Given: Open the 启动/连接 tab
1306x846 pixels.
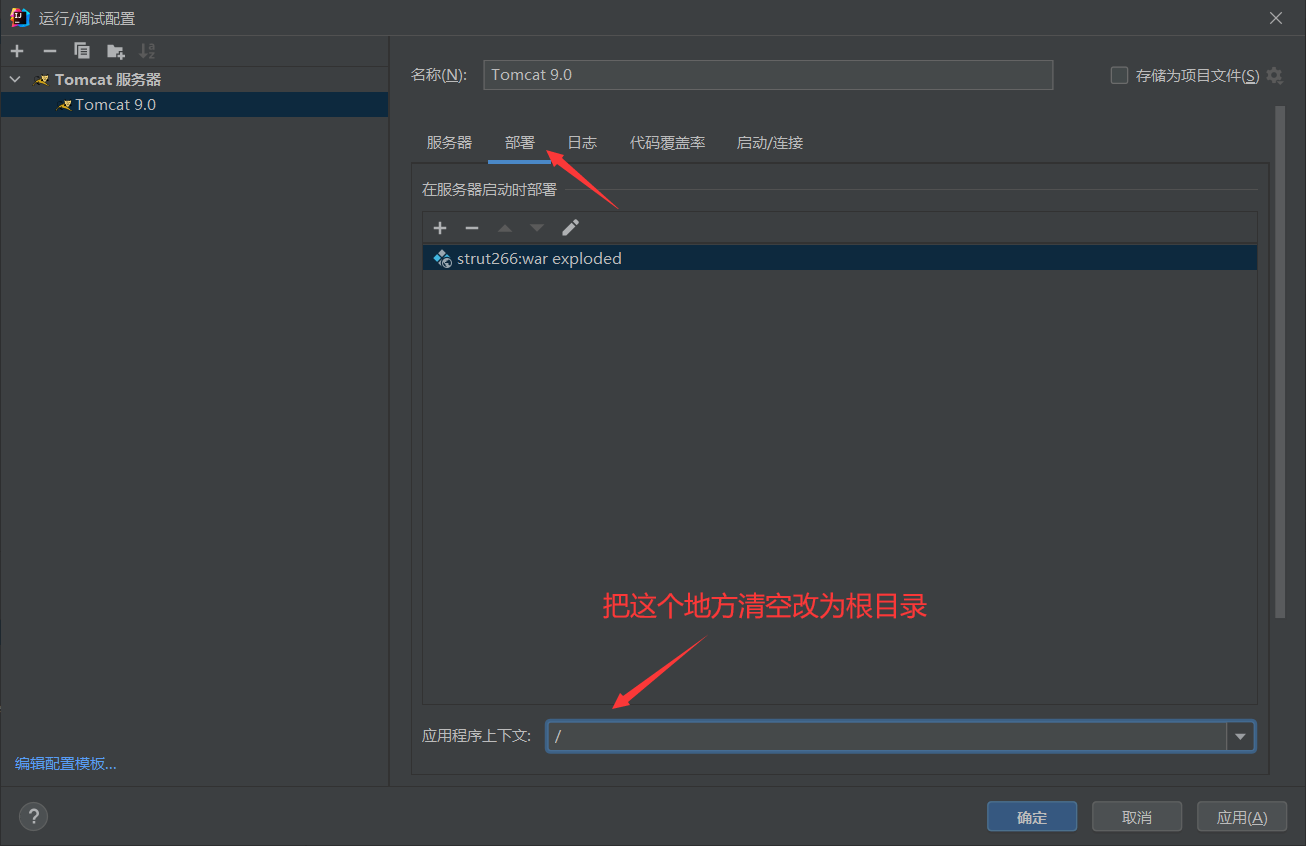Looking at the screenshot, I should pyautogui.click(x=770, y=143).
